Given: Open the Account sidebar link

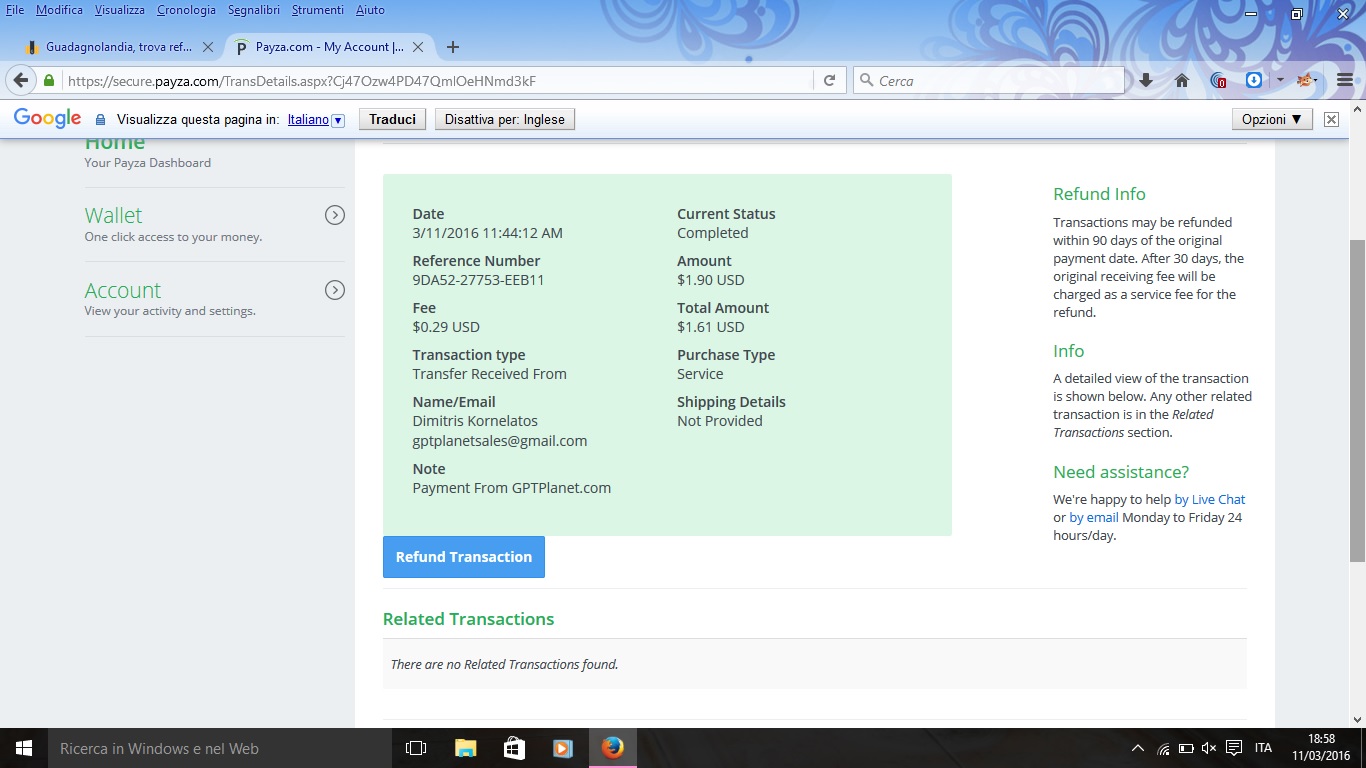Looking at the screenshot, I should (x=123, y=290).
